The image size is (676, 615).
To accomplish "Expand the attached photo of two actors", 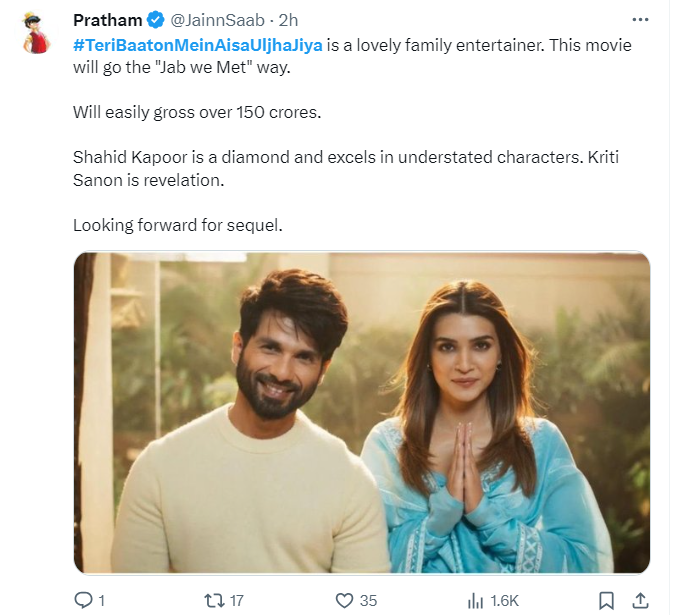I will [361, 412].
